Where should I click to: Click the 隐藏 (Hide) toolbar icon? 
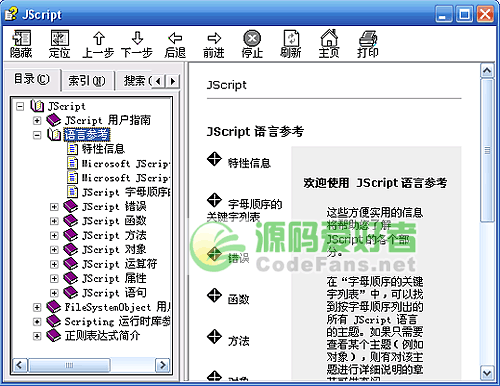click(x=21, y=38)
